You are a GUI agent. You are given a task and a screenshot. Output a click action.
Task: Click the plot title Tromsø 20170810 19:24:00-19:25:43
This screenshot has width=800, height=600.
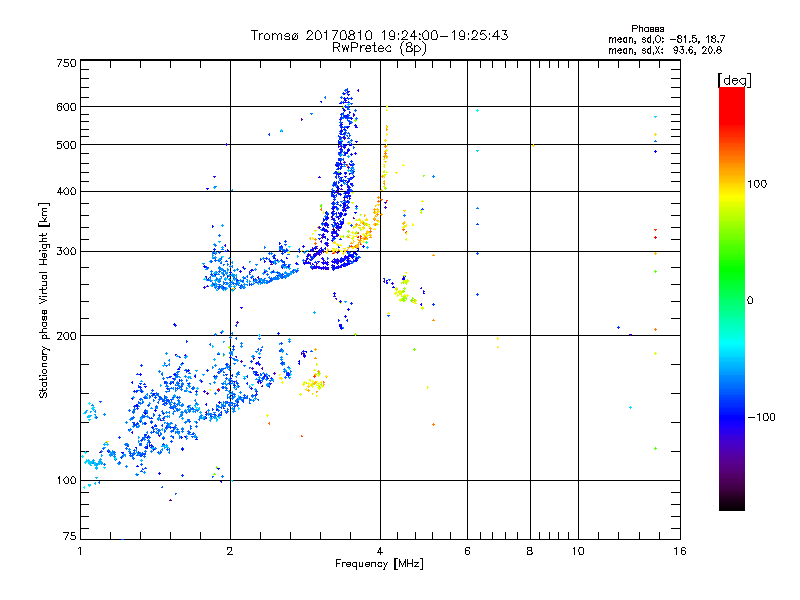[x=379, y=35]
